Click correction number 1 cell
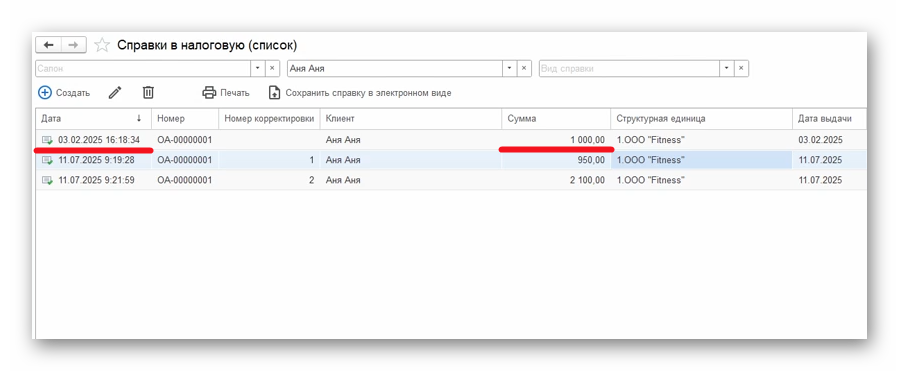Viewport: 899px width, 371px height. (269, 160)
